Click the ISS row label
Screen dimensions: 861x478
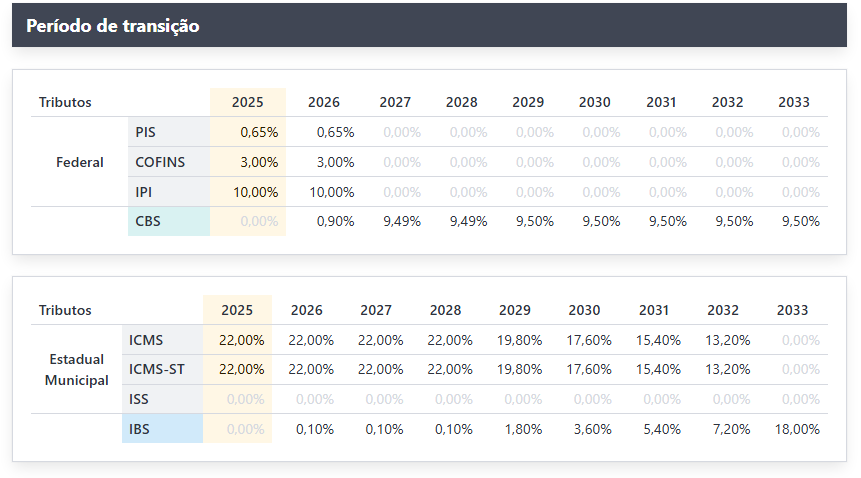pos(139,399)
